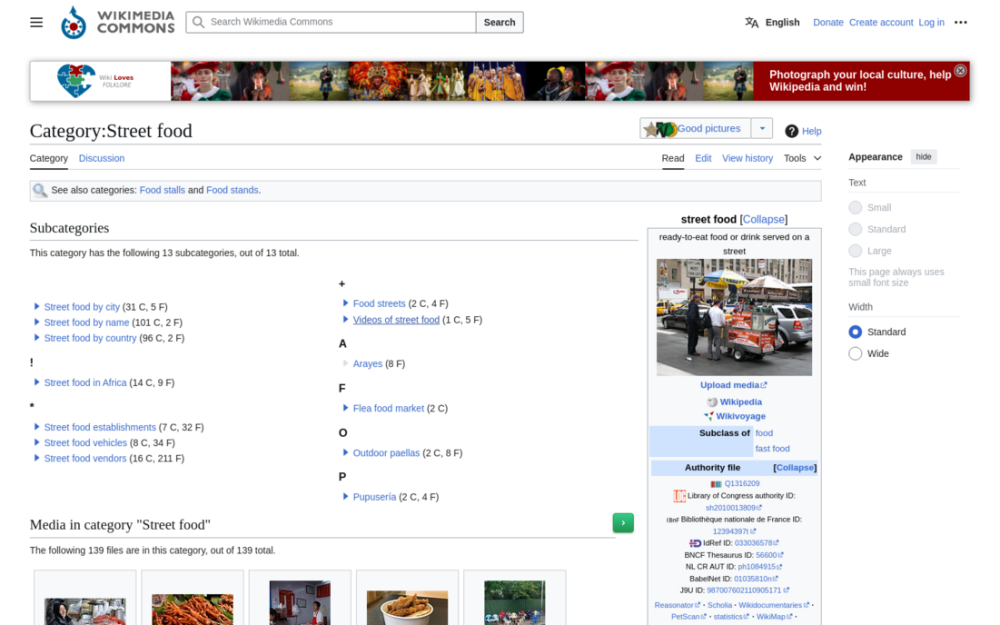Open Wikipedia from the infobox sitelink icon
The width and height of the screenshot is (1000, 625).
(711, 402)
